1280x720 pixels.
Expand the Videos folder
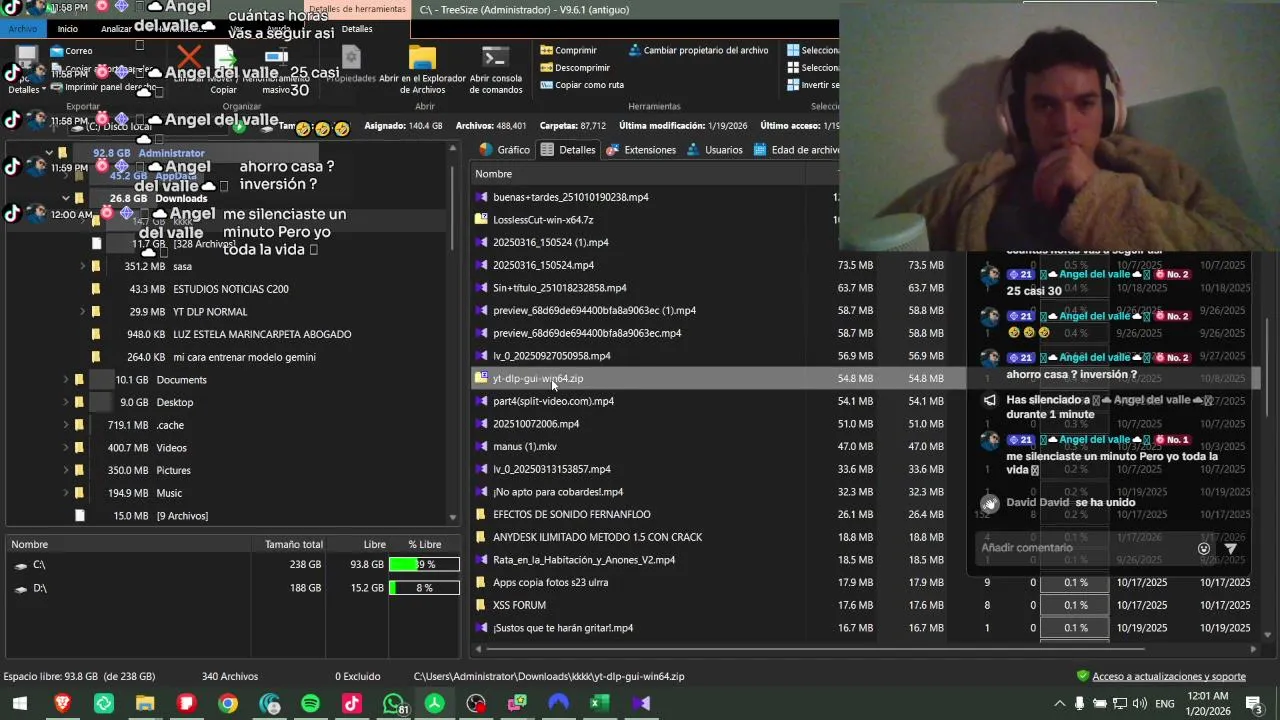tap(66, 448)
